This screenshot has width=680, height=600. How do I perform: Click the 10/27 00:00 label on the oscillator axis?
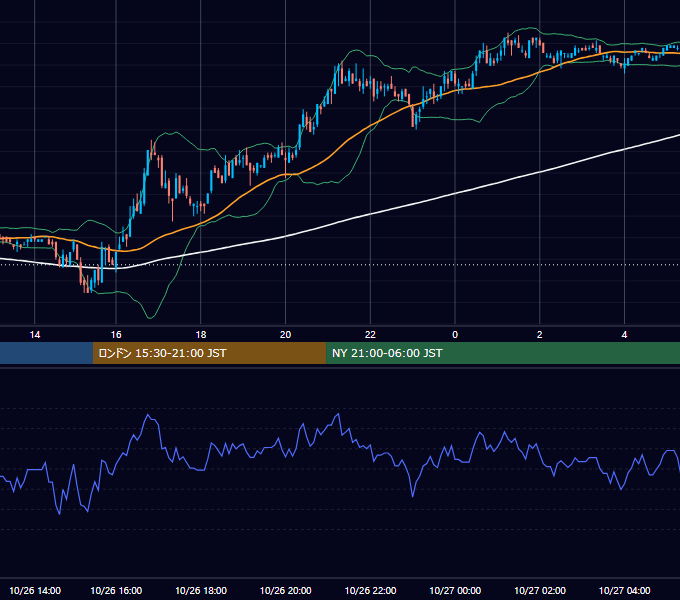(455, 590)
